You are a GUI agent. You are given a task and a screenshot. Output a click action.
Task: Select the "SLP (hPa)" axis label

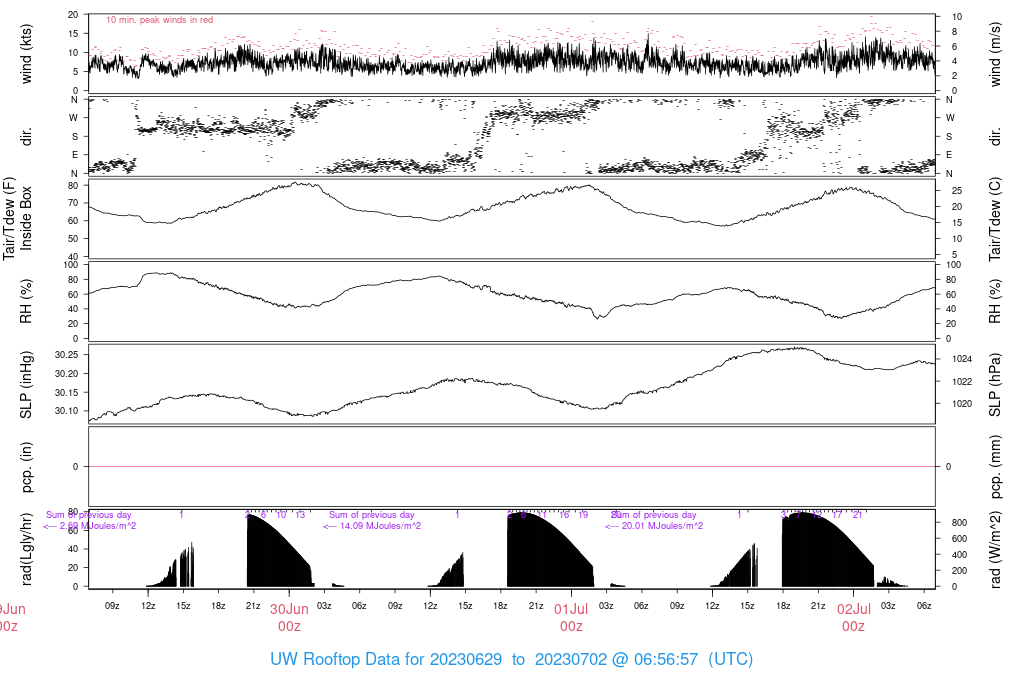[x=995, y=385]
